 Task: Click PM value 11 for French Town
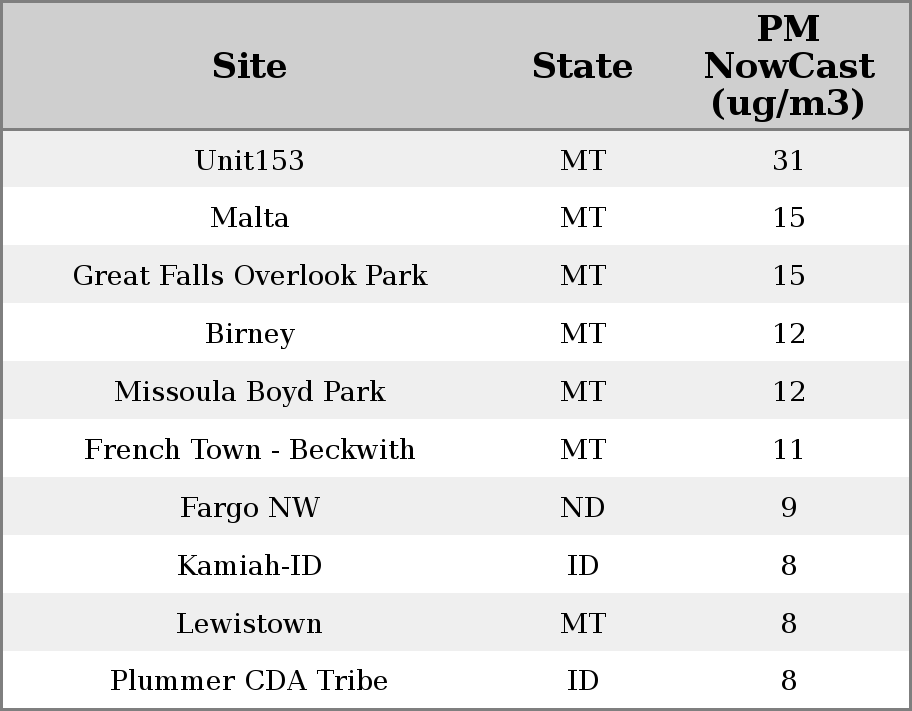tap(788, 450)
